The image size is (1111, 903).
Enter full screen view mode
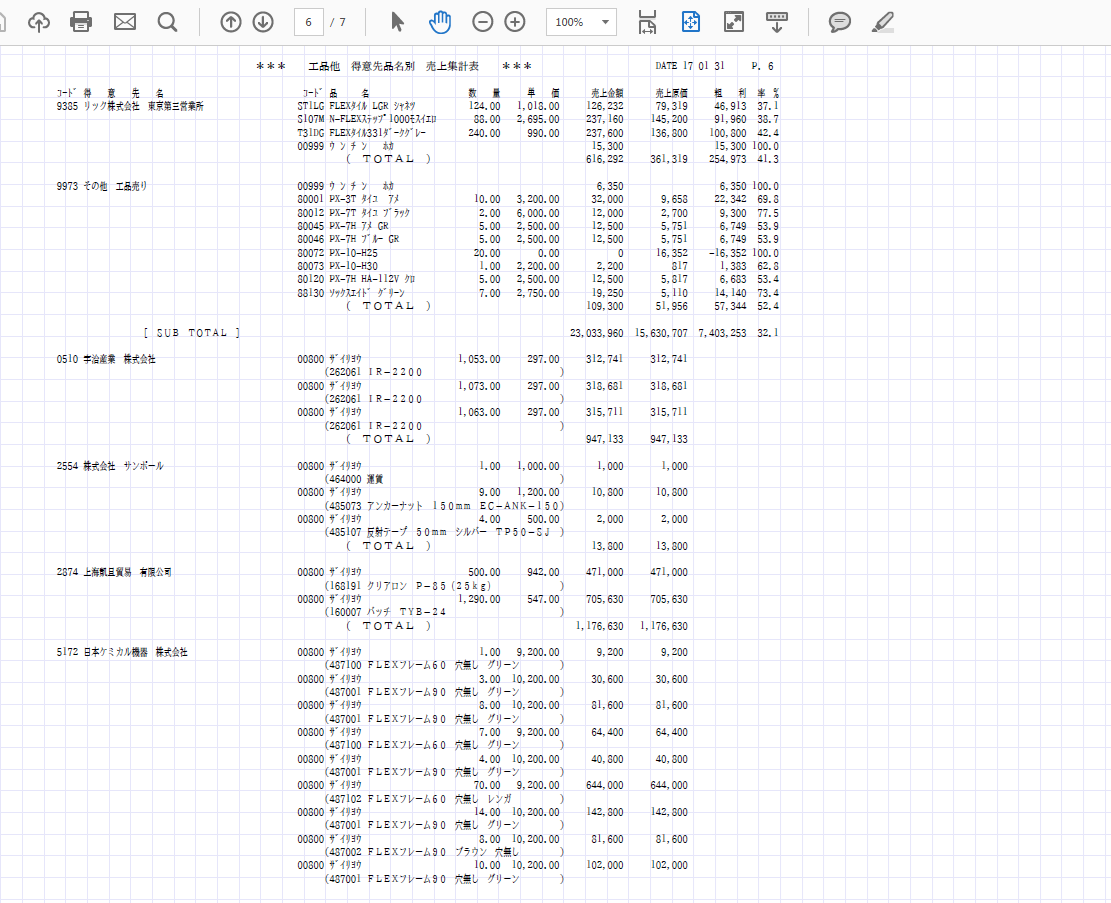click(733, 22)
